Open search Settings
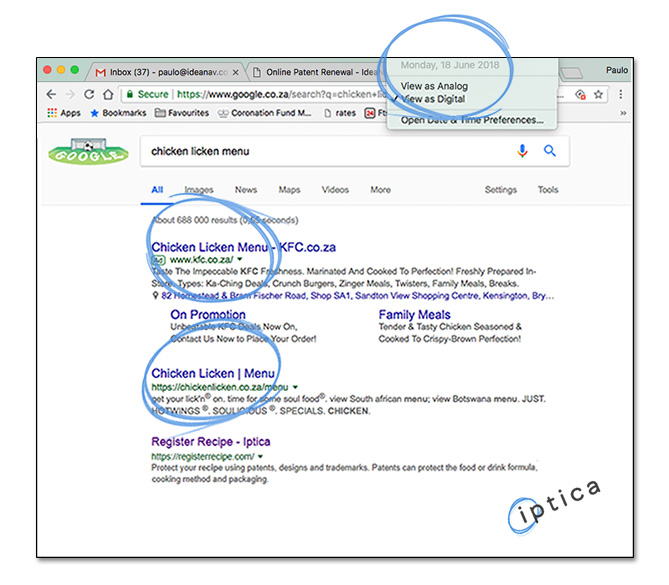669x585 pixels. click(x=500, y=190)
